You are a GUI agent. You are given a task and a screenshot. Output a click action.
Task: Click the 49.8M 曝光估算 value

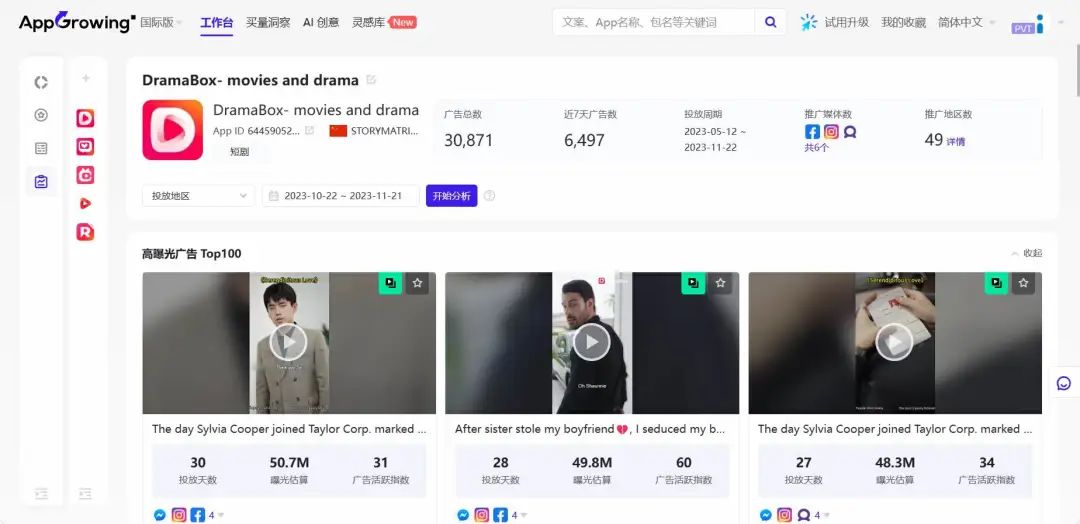[x=592, y=463]
